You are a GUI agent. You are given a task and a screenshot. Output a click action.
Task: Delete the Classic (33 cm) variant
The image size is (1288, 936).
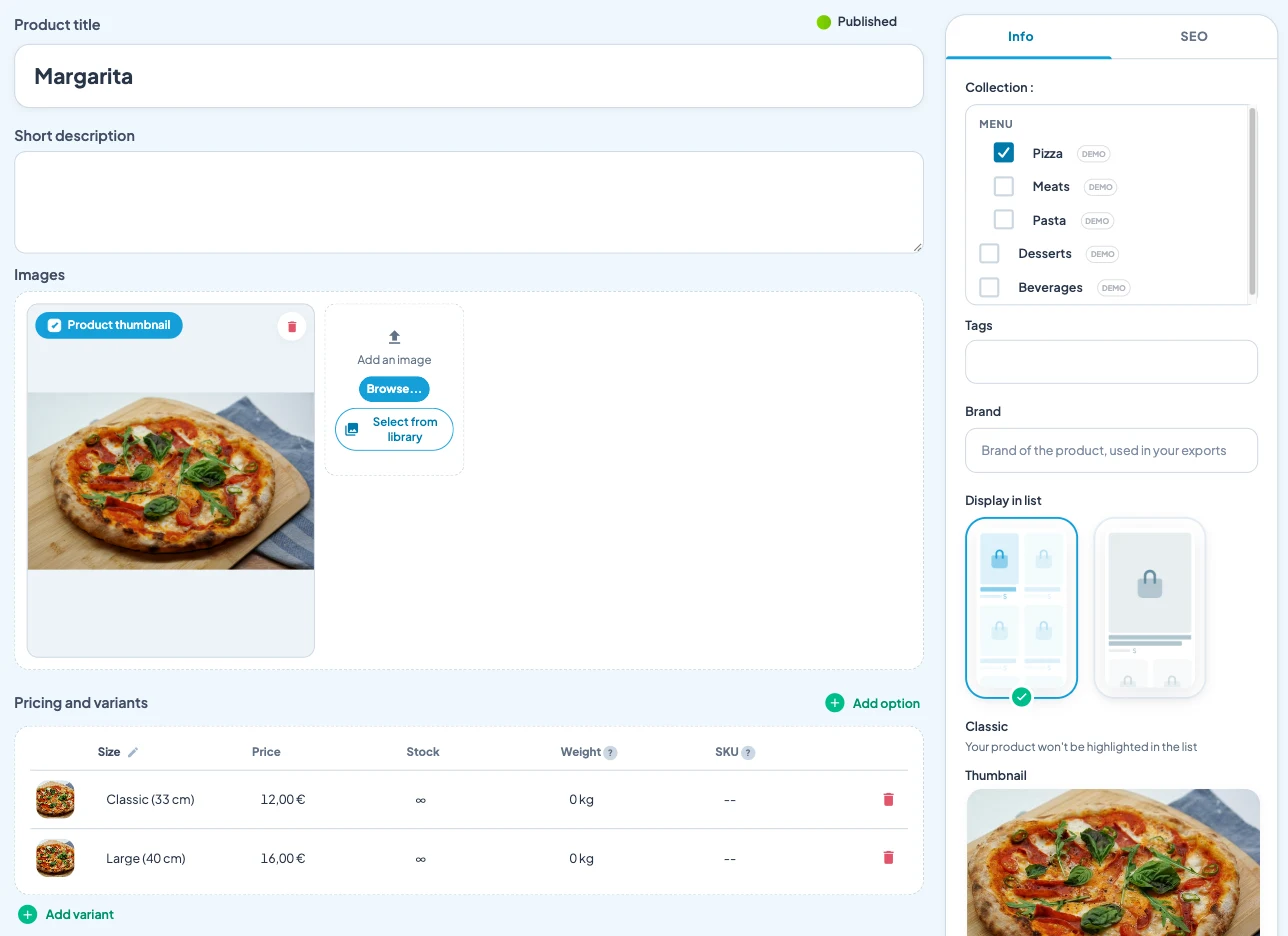tap(888, 799)
